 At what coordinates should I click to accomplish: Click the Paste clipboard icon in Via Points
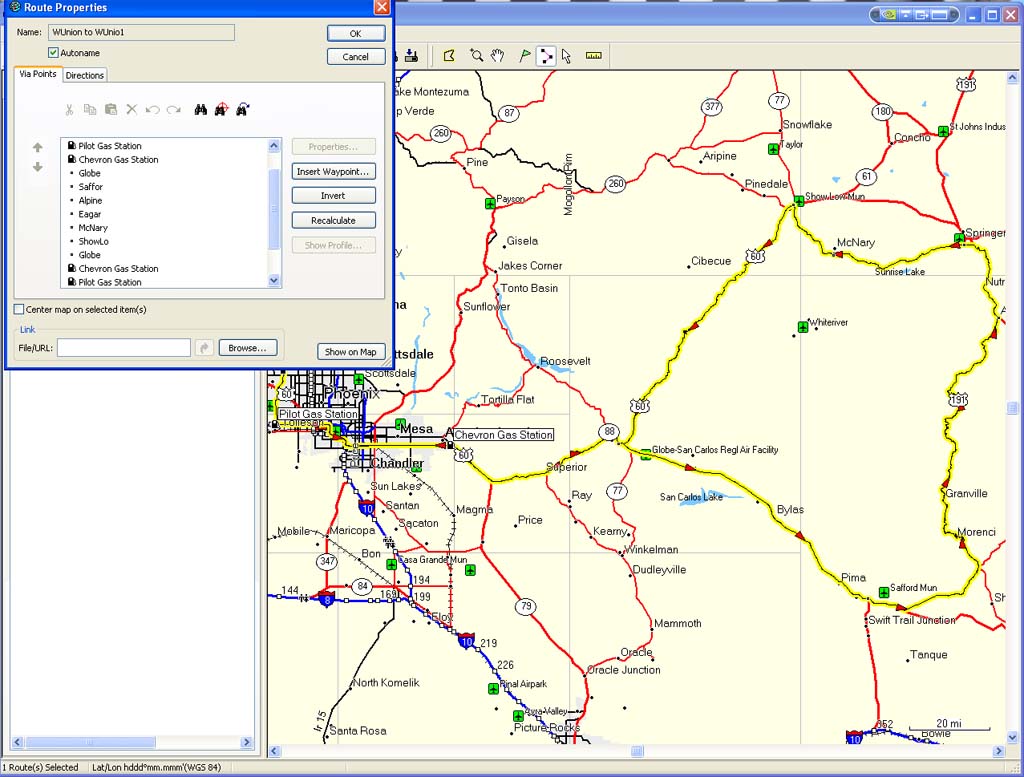click(x=111, y=110)
